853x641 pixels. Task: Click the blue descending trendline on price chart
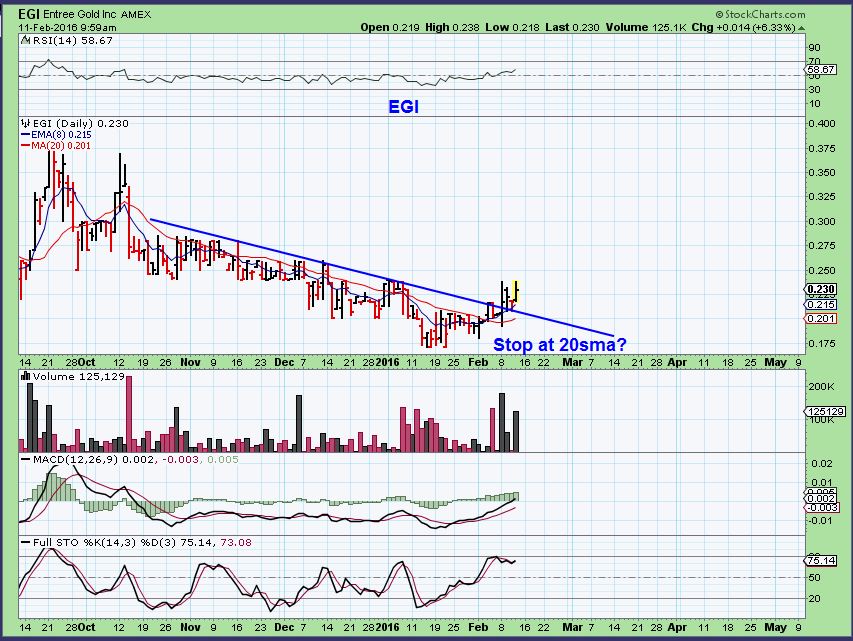382,278
